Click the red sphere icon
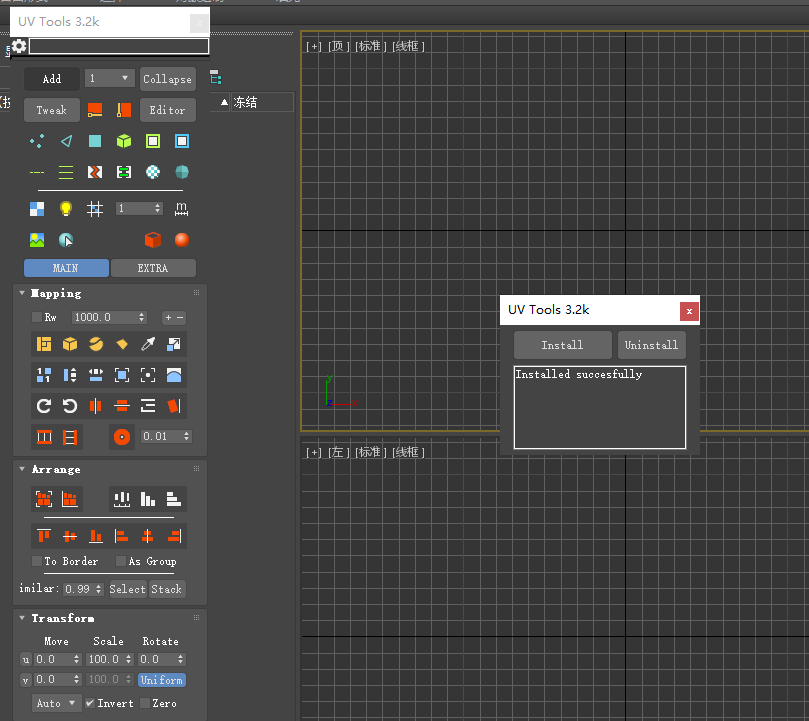809x721 pixels. (x=182, y=239)
